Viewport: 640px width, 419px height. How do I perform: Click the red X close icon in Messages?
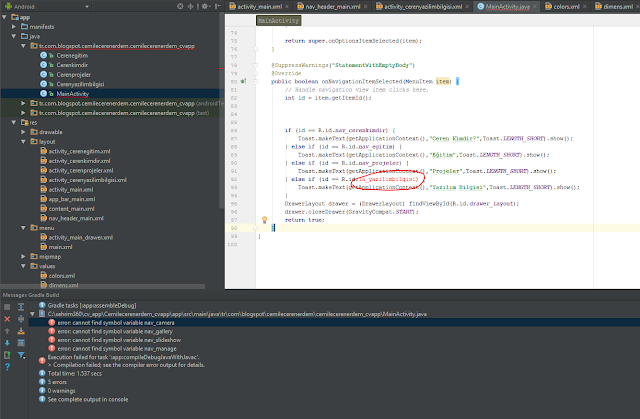[7, 319]
